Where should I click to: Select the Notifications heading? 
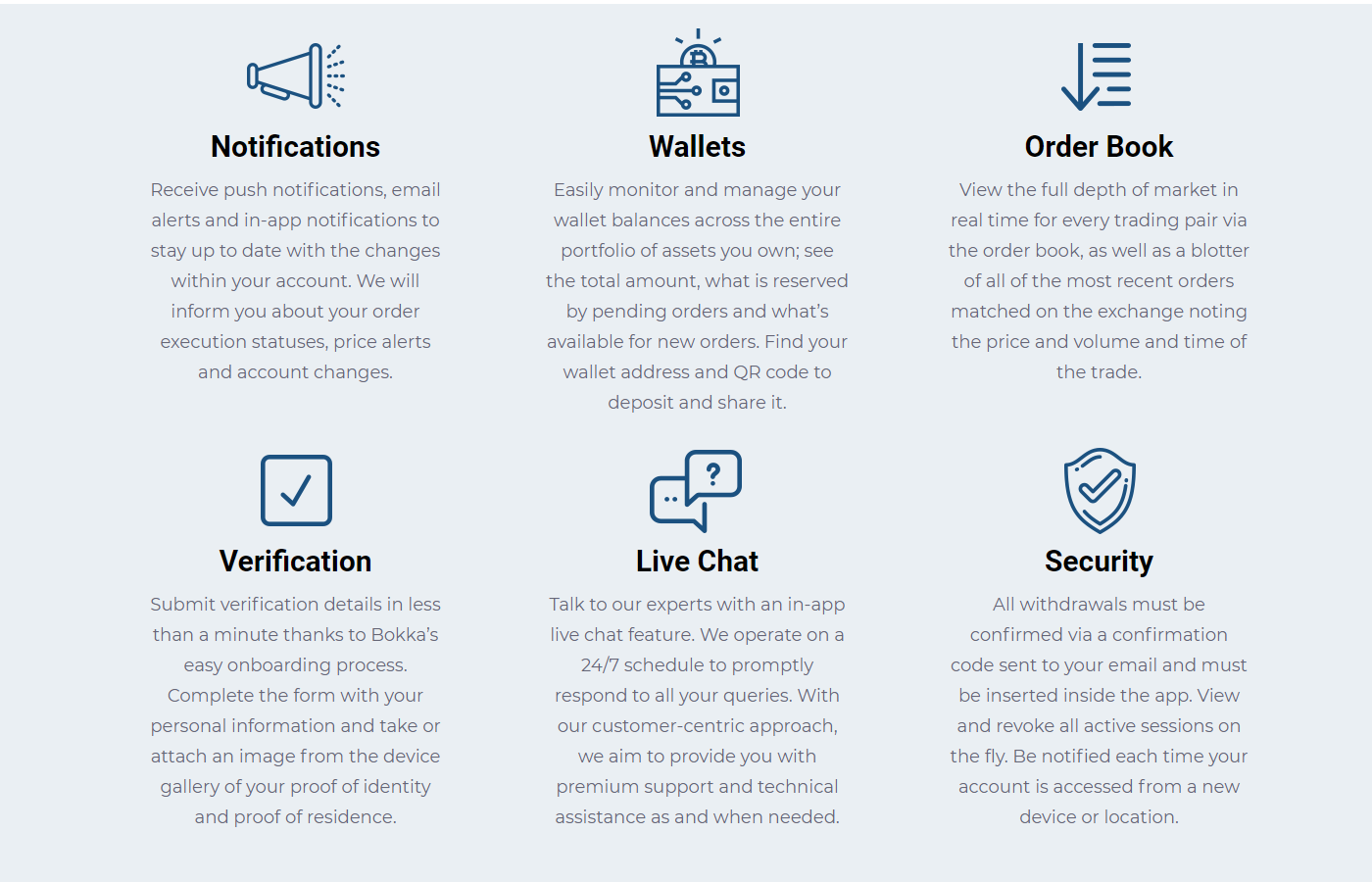click(296, 147)
